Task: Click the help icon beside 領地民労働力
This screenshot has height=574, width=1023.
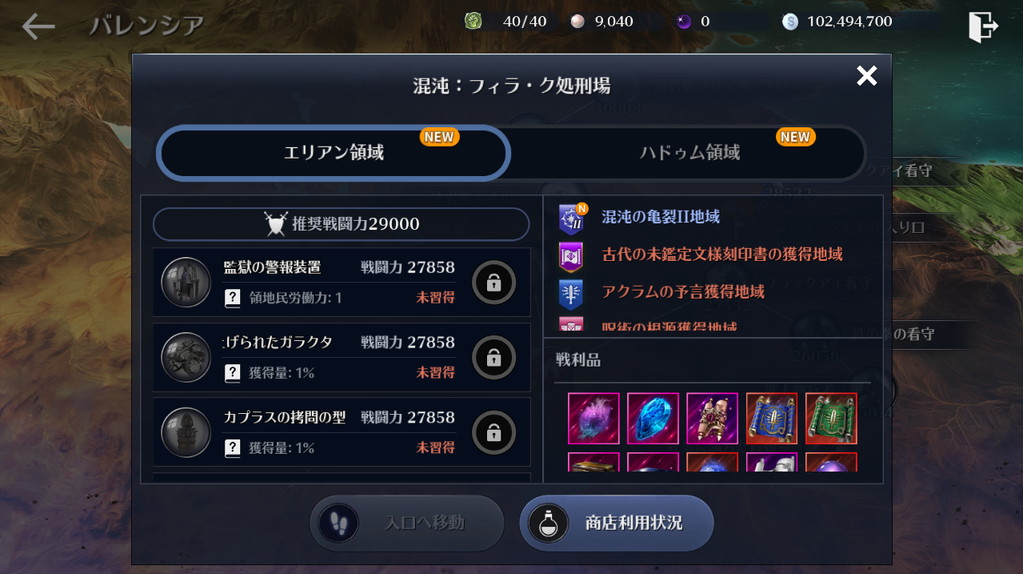Action: (x=232, y=298)
